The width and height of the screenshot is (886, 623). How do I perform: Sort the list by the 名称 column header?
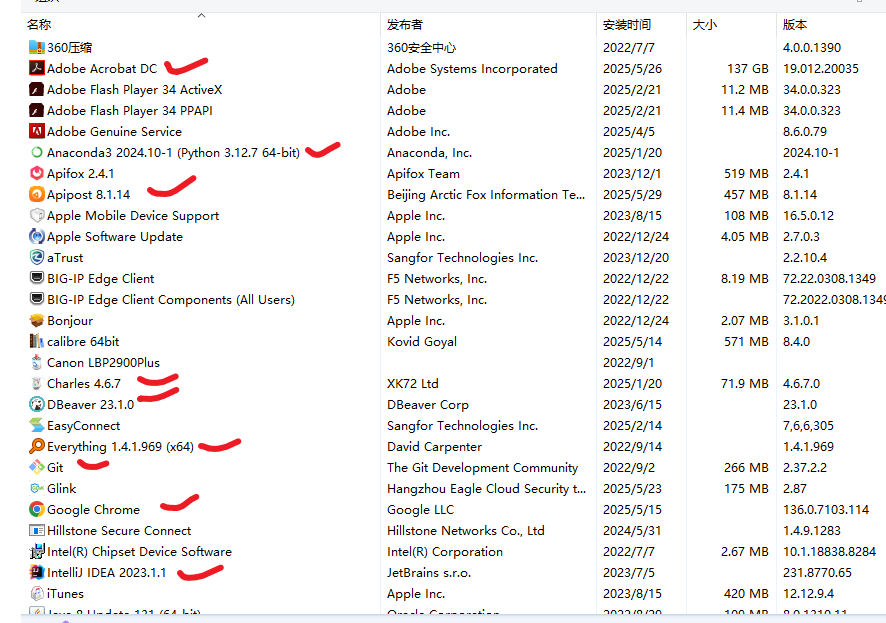[x=39, y=24]
